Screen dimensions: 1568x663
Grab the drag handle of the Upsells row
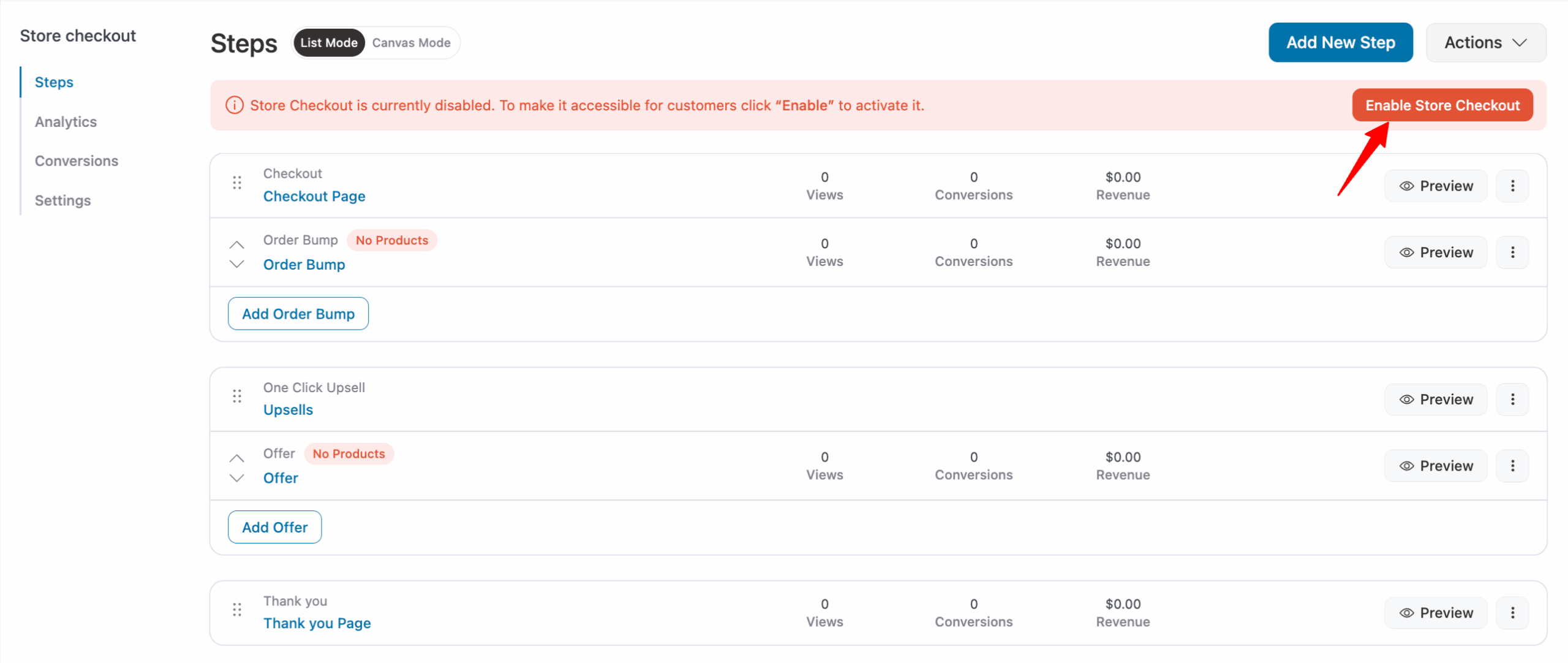click(237, 396)
